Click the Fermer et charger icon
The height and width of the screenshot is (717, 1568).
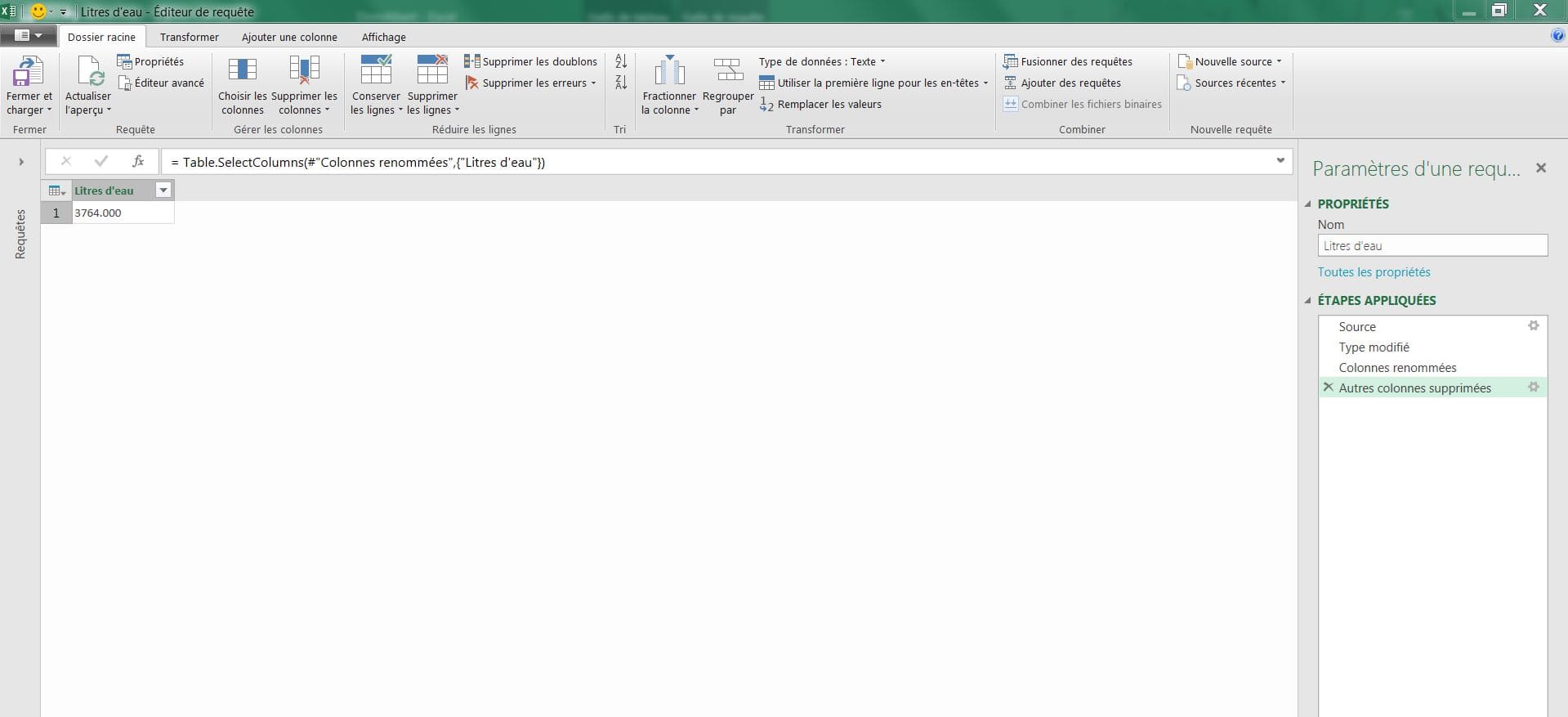tap(29, 71)
